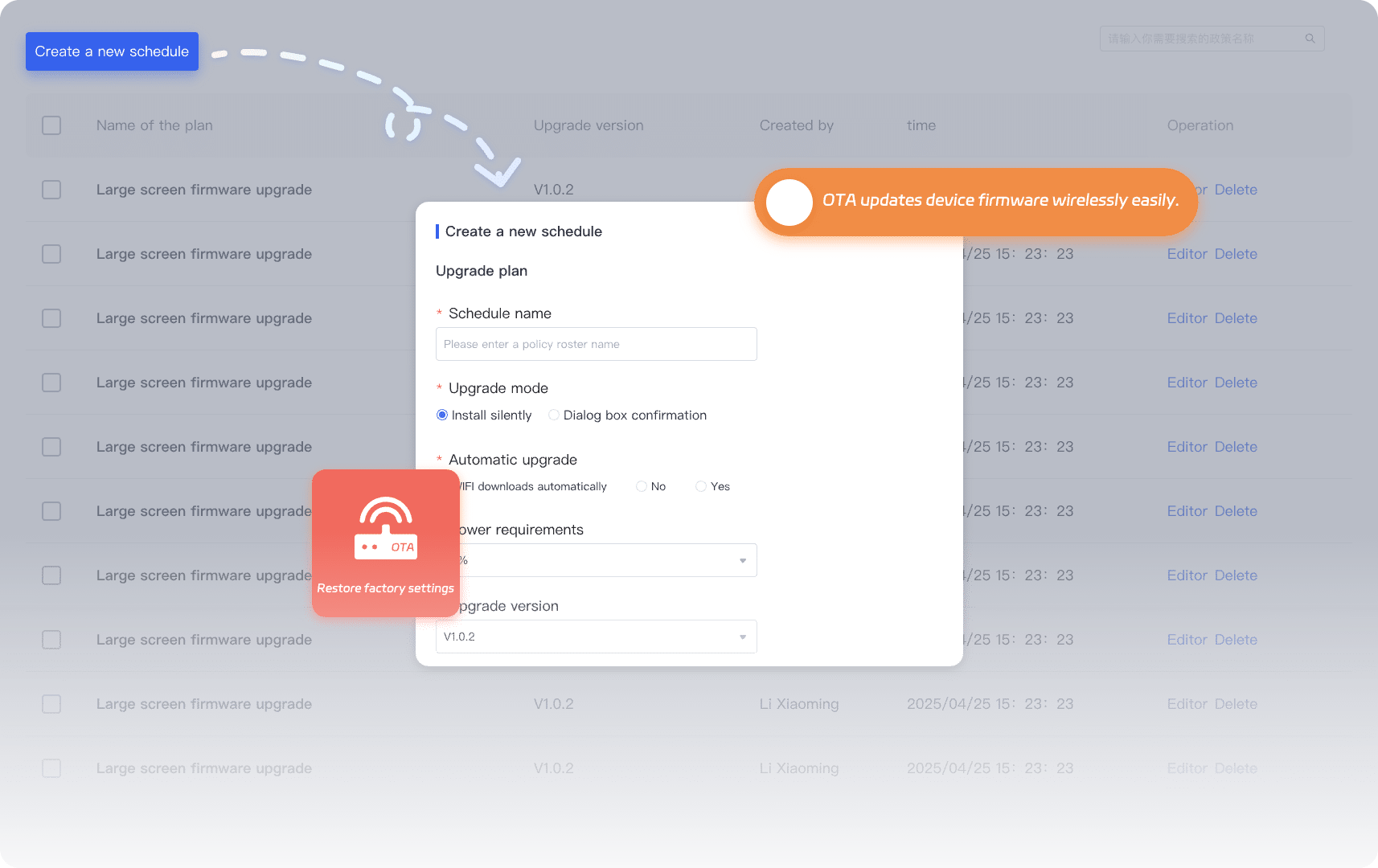The width and height of the screenshot is (1378, 868).
Task: Check the bottom firmware upgrade row's checkbox
Action: [x=51, y=768]
